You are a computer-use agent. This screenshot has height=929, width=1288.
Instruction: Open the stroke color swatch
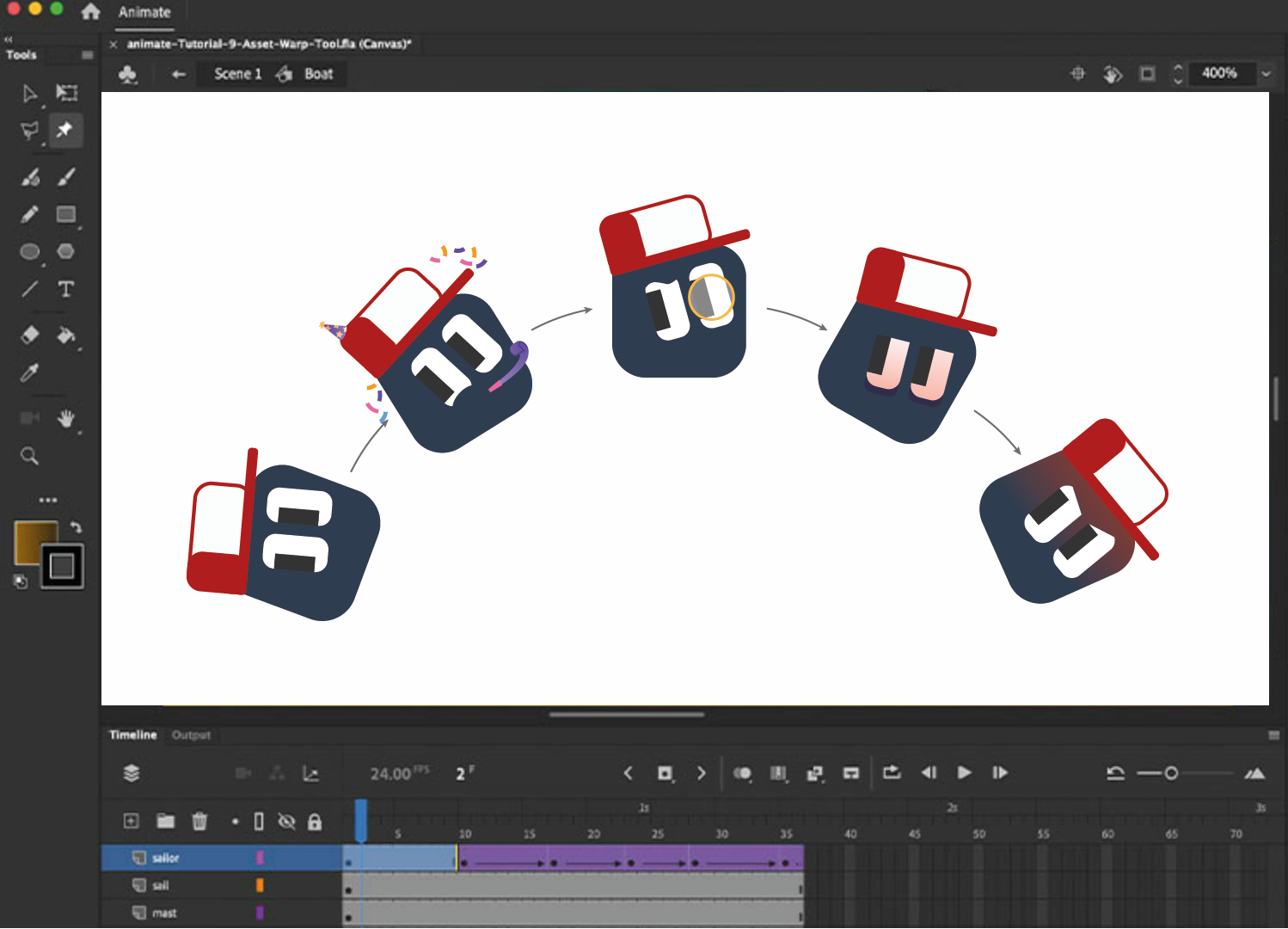pos(62,566)
